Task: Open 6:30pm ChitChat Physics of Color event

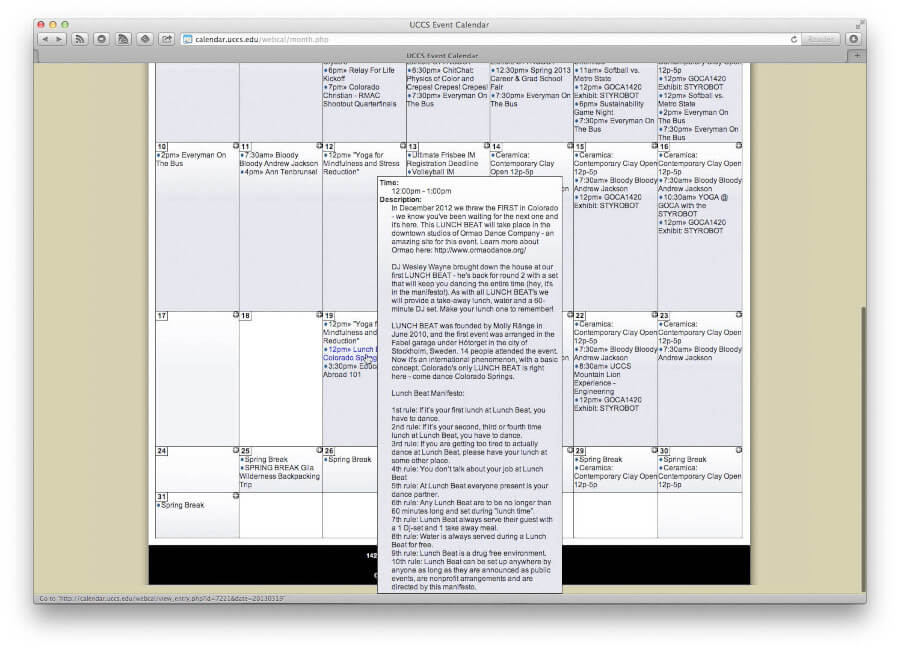Action: pyautogui.click(x=447, y=79)
